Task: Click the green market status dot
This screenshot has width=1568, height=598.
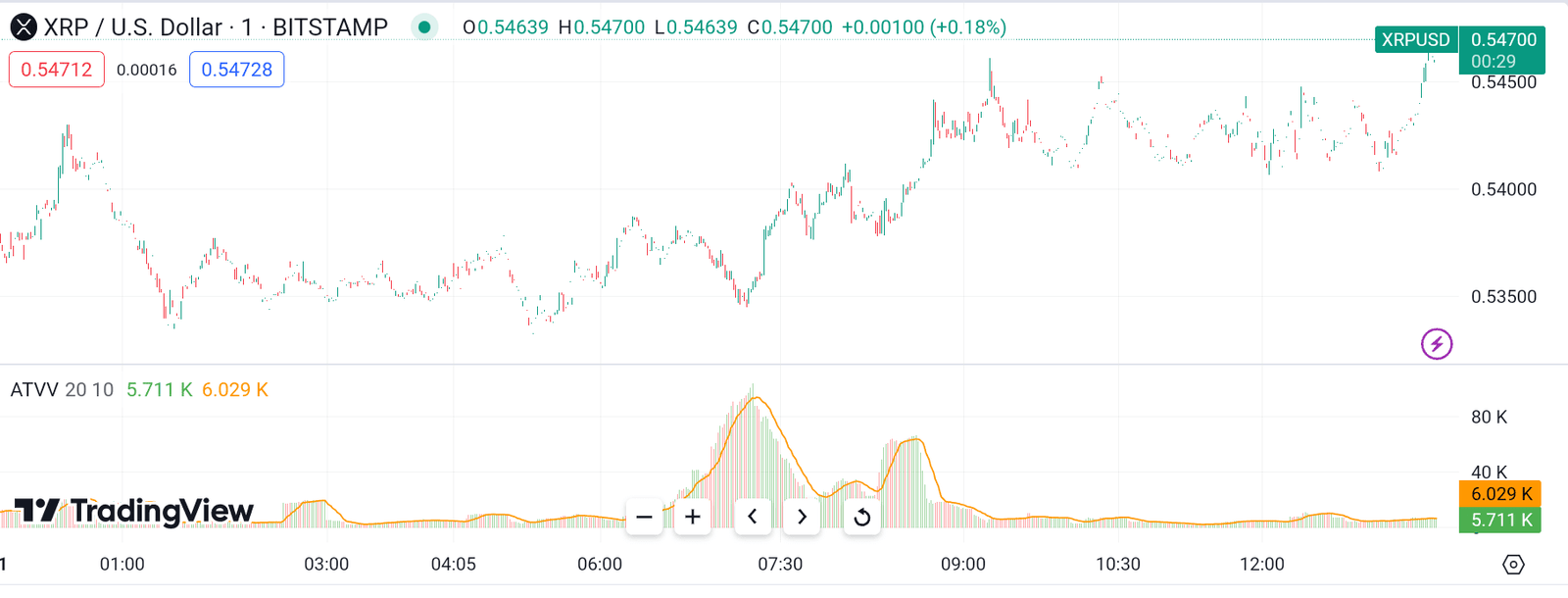Action: pyautogui.click(x=424, y=27)
